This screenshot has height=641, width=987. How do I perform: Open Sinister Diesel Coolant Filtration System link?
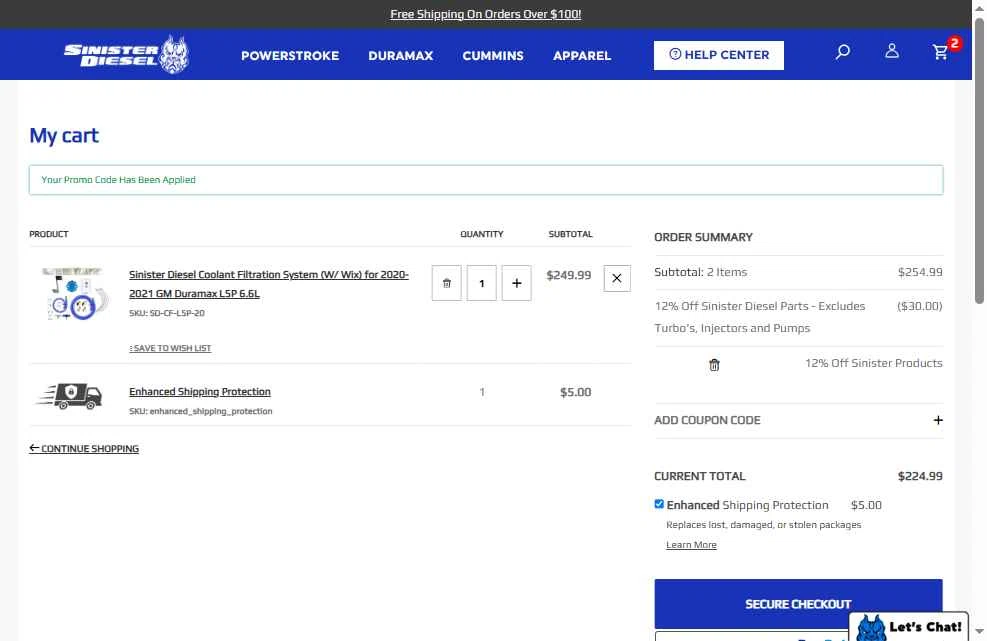(x=269, y=284)
